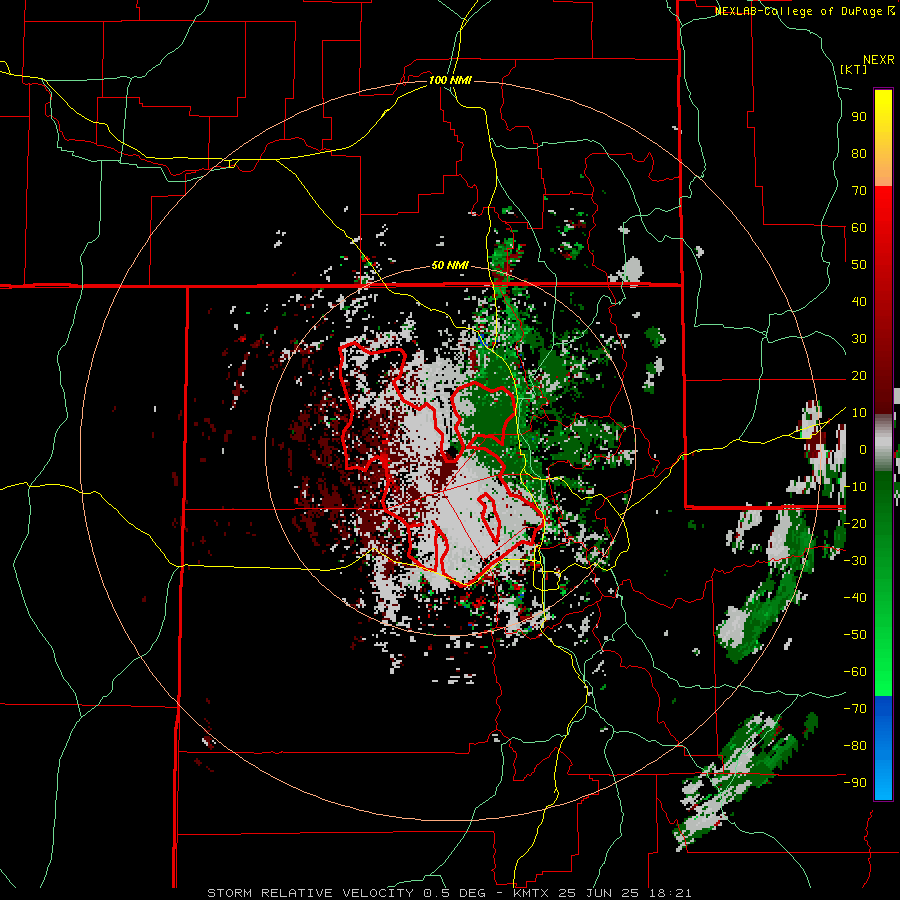Click the -80 value on the velocity scale

coord(855,746)
